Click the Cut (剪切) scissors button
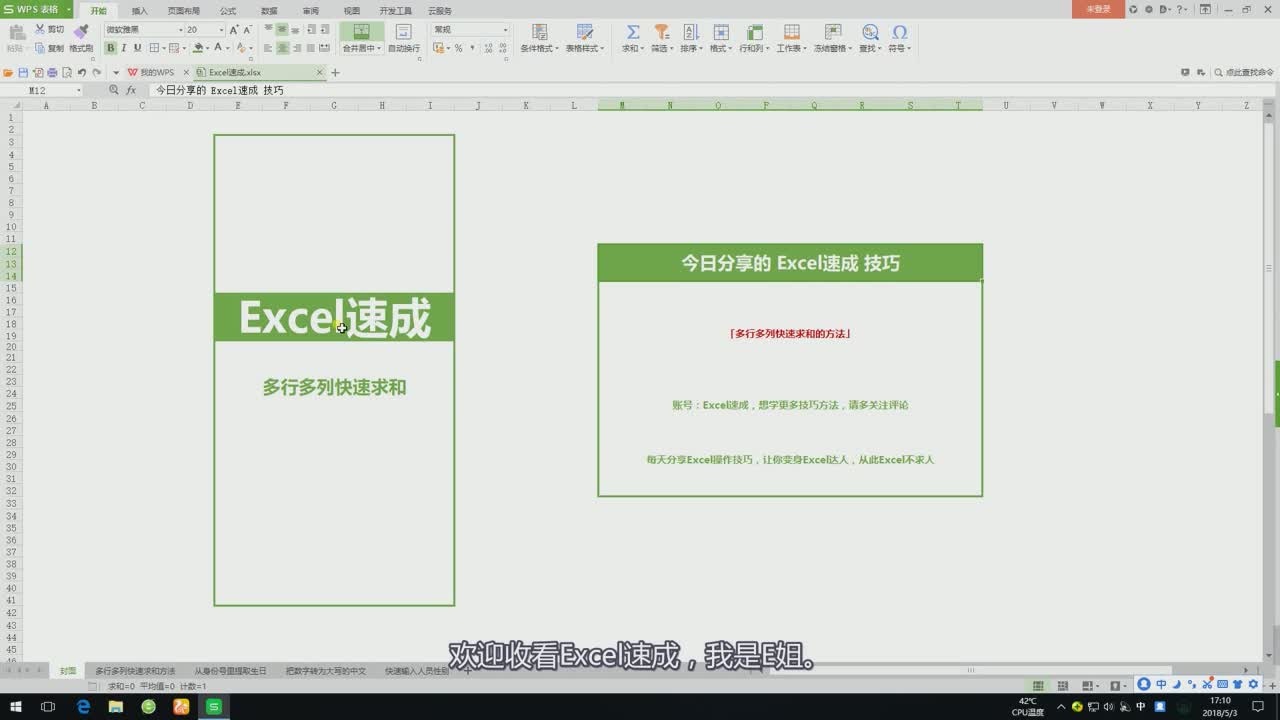1280x720 pixels. 49,30
